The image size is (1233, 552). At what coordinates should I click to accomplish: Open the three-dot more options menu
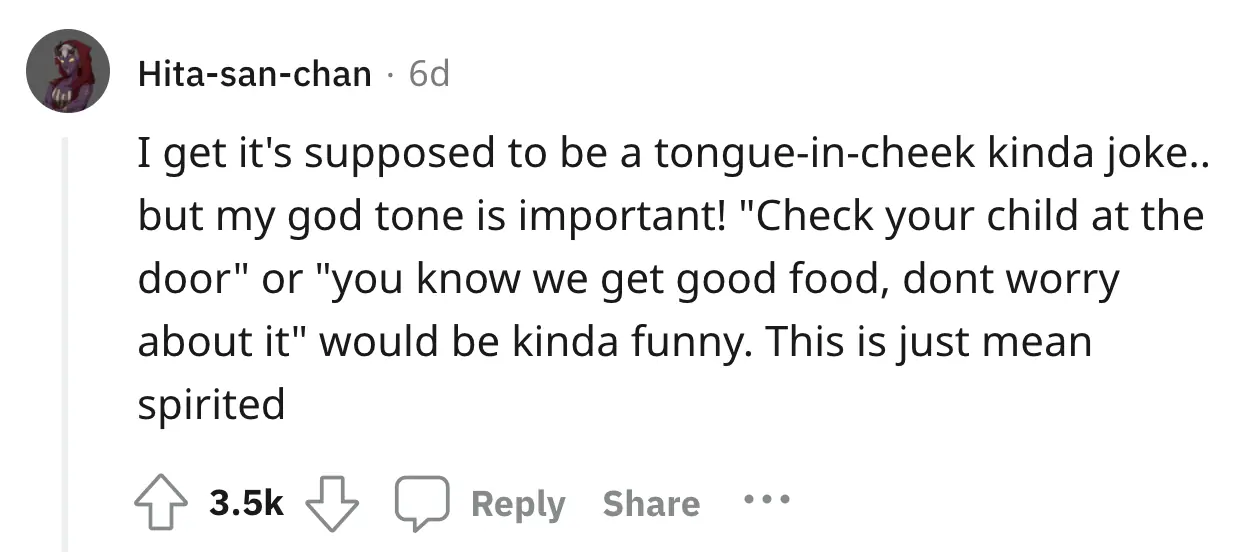767,498
